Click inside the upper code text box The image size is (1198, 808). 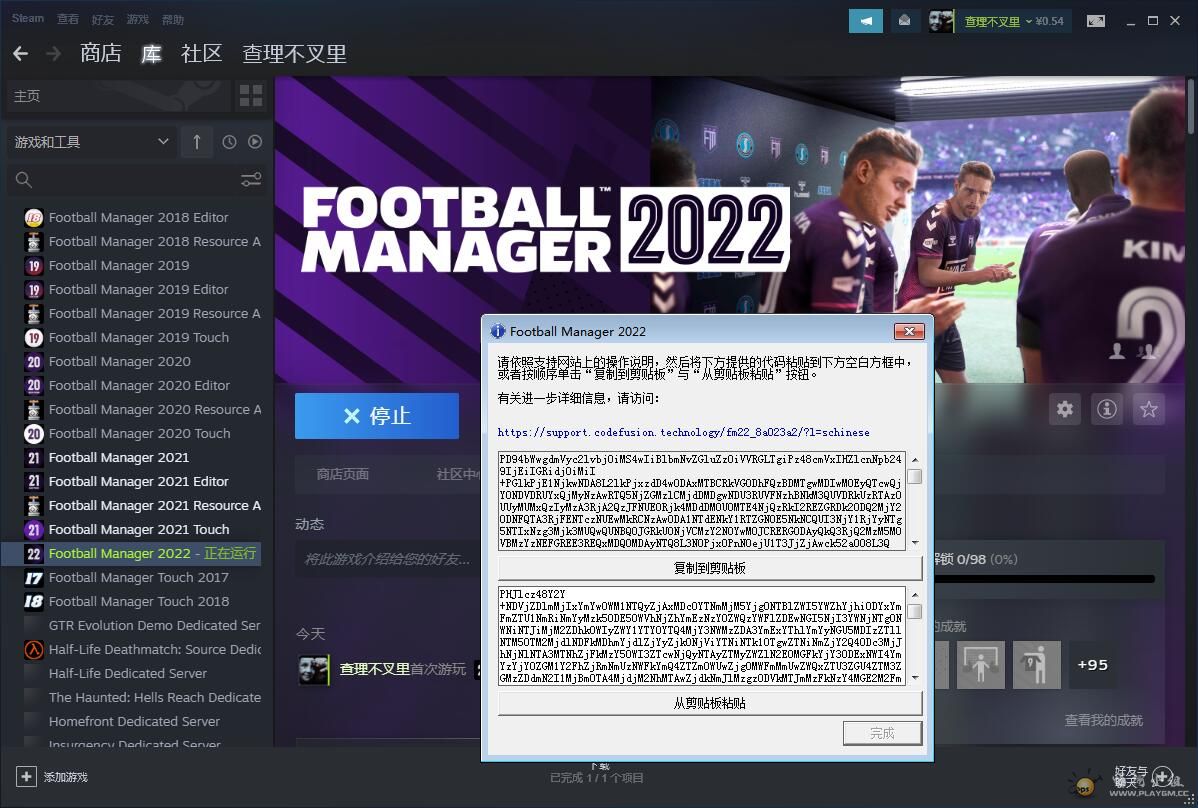702,500
